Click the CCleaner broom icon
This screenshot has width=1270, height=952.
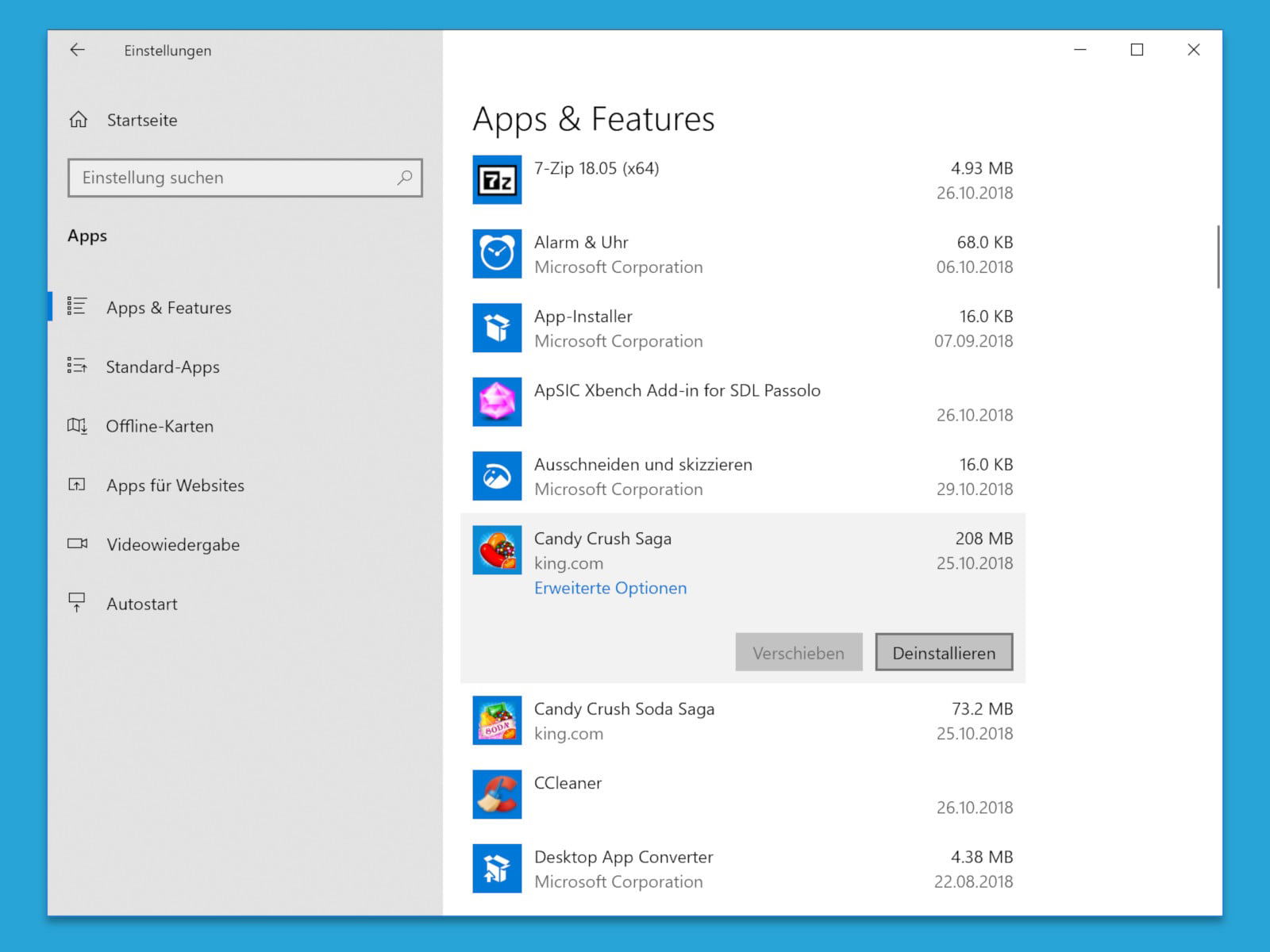pos(497,794)
